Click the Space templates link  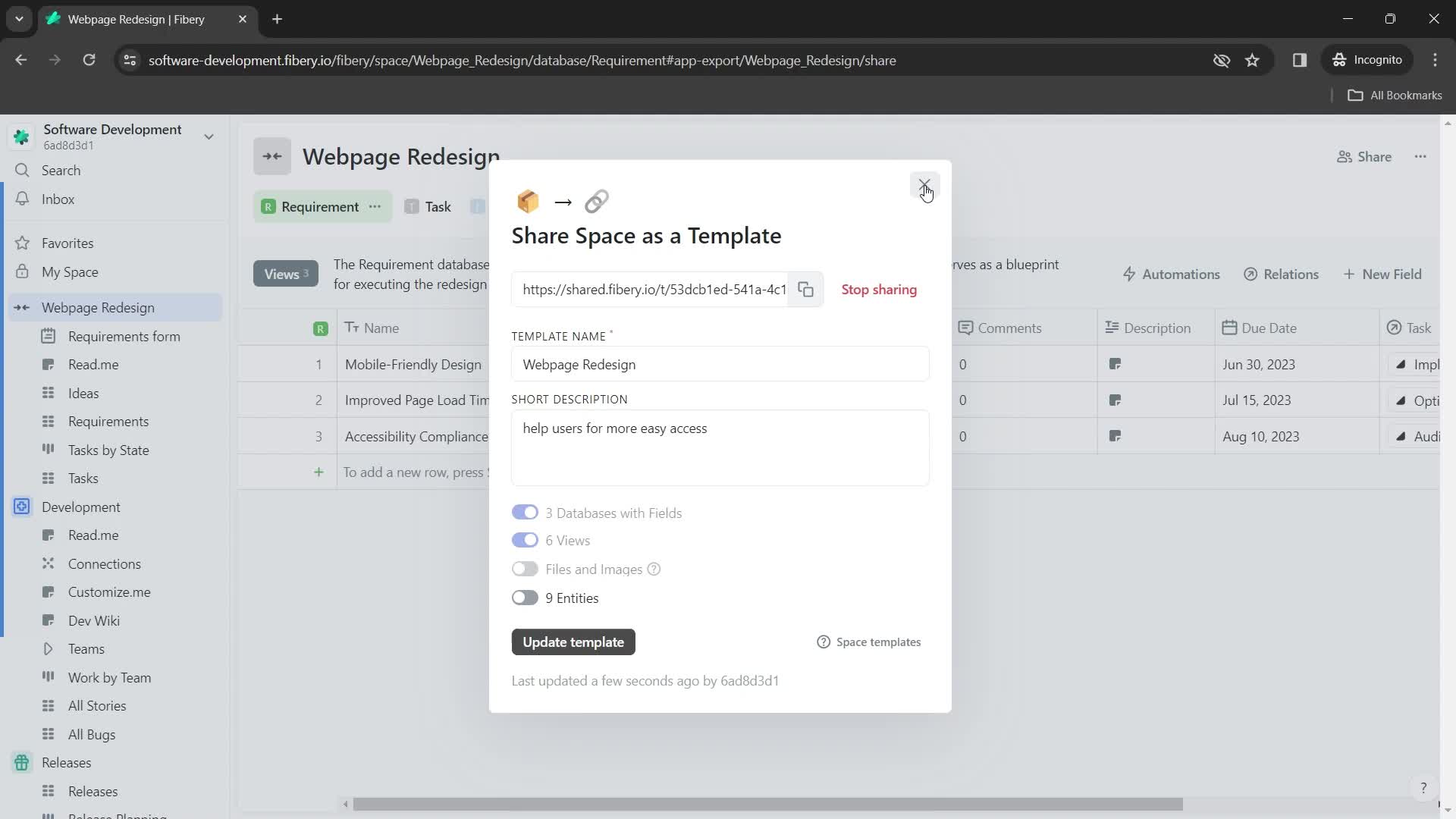(x=868, y=641)
